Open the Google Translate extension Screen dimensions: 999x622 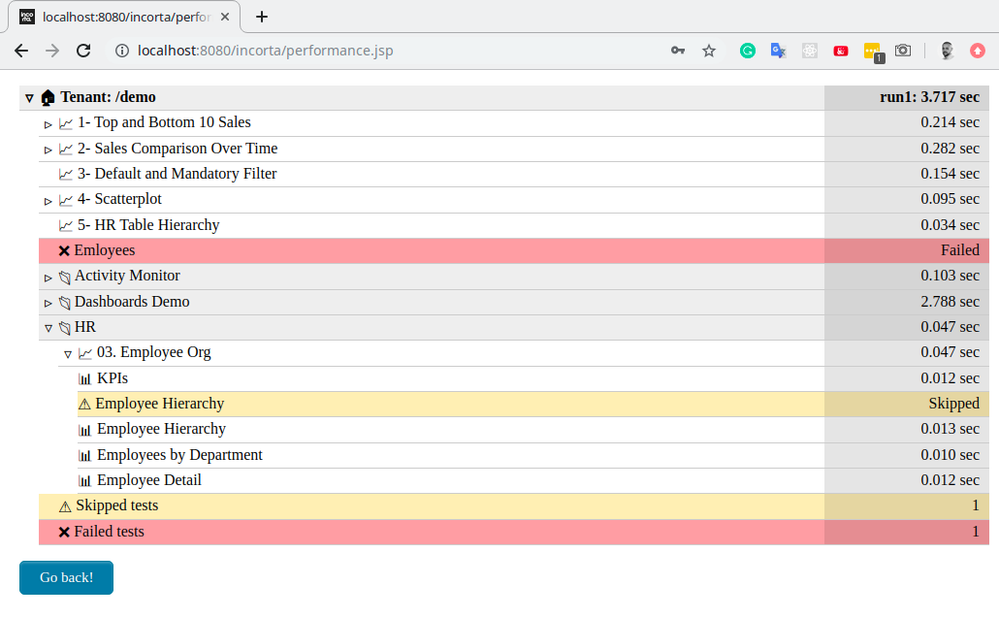click(778, 50)
